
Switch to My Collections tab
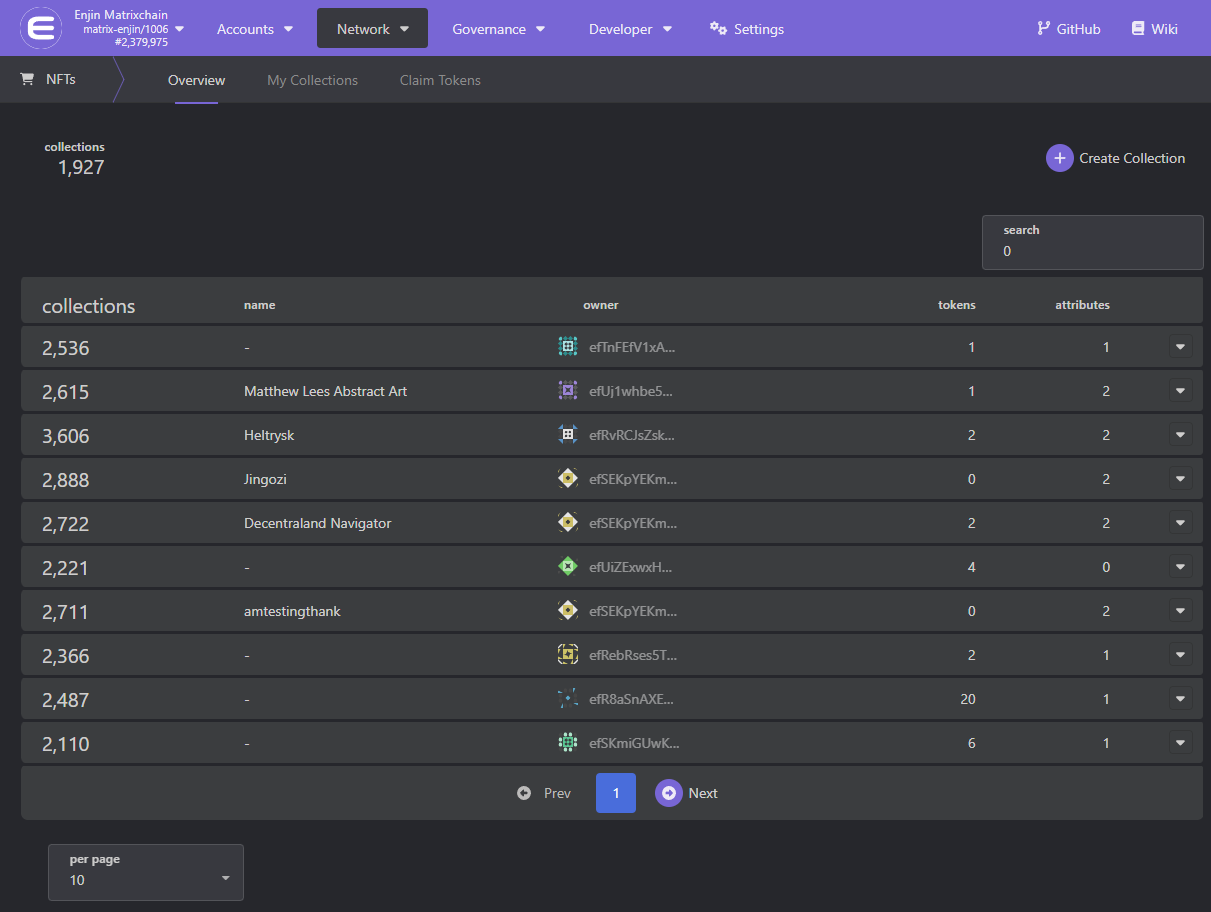[312, 80]
